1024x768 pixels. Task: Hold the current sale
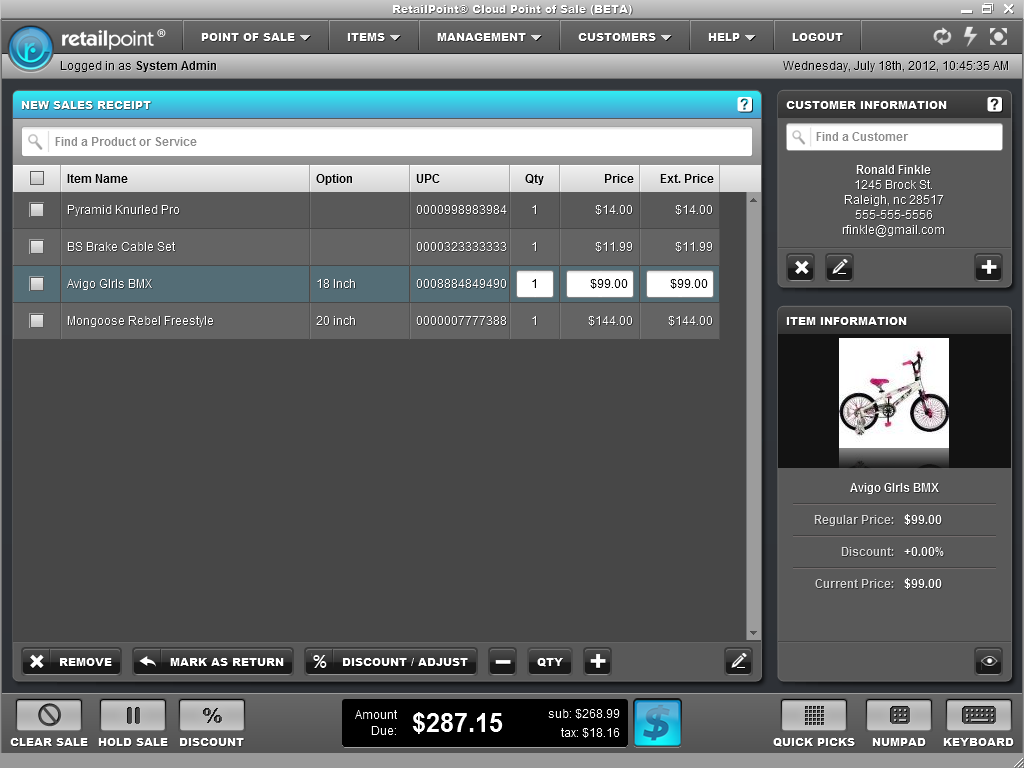[133, 716]
